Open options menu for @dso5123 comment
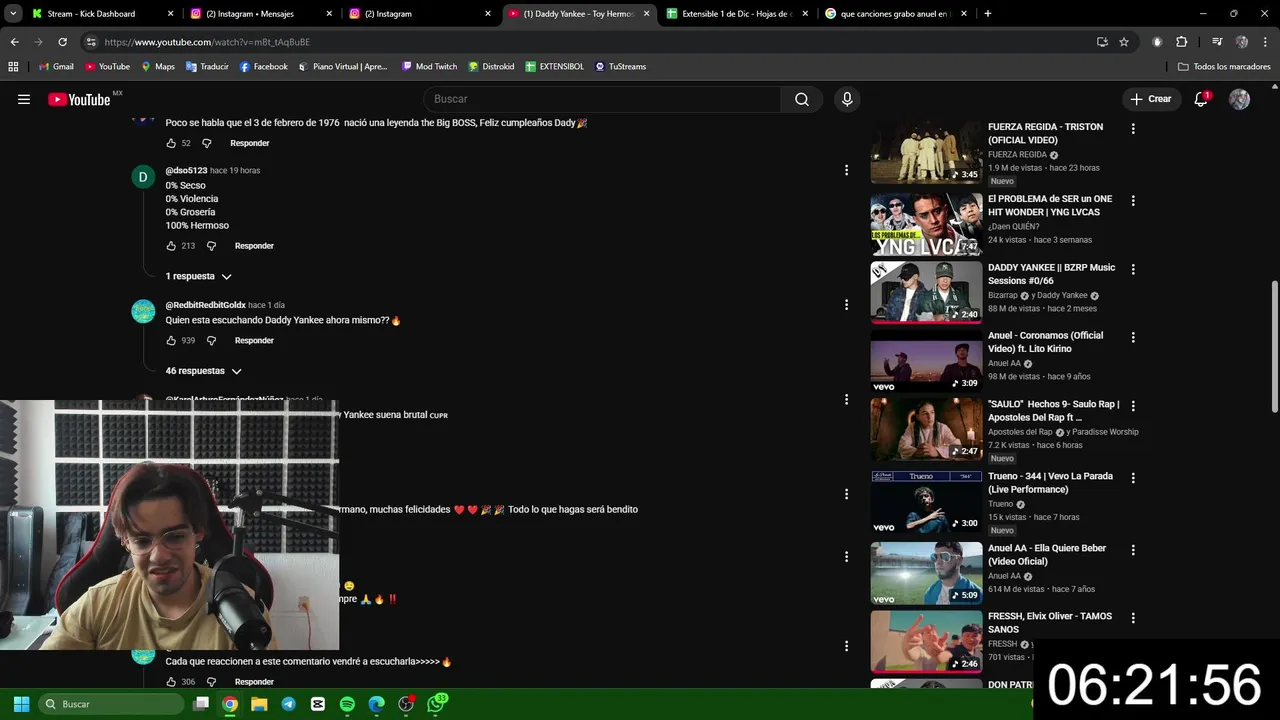This screenshot has height=720, width=1280. pyautogui.click(x=846, y=171)
